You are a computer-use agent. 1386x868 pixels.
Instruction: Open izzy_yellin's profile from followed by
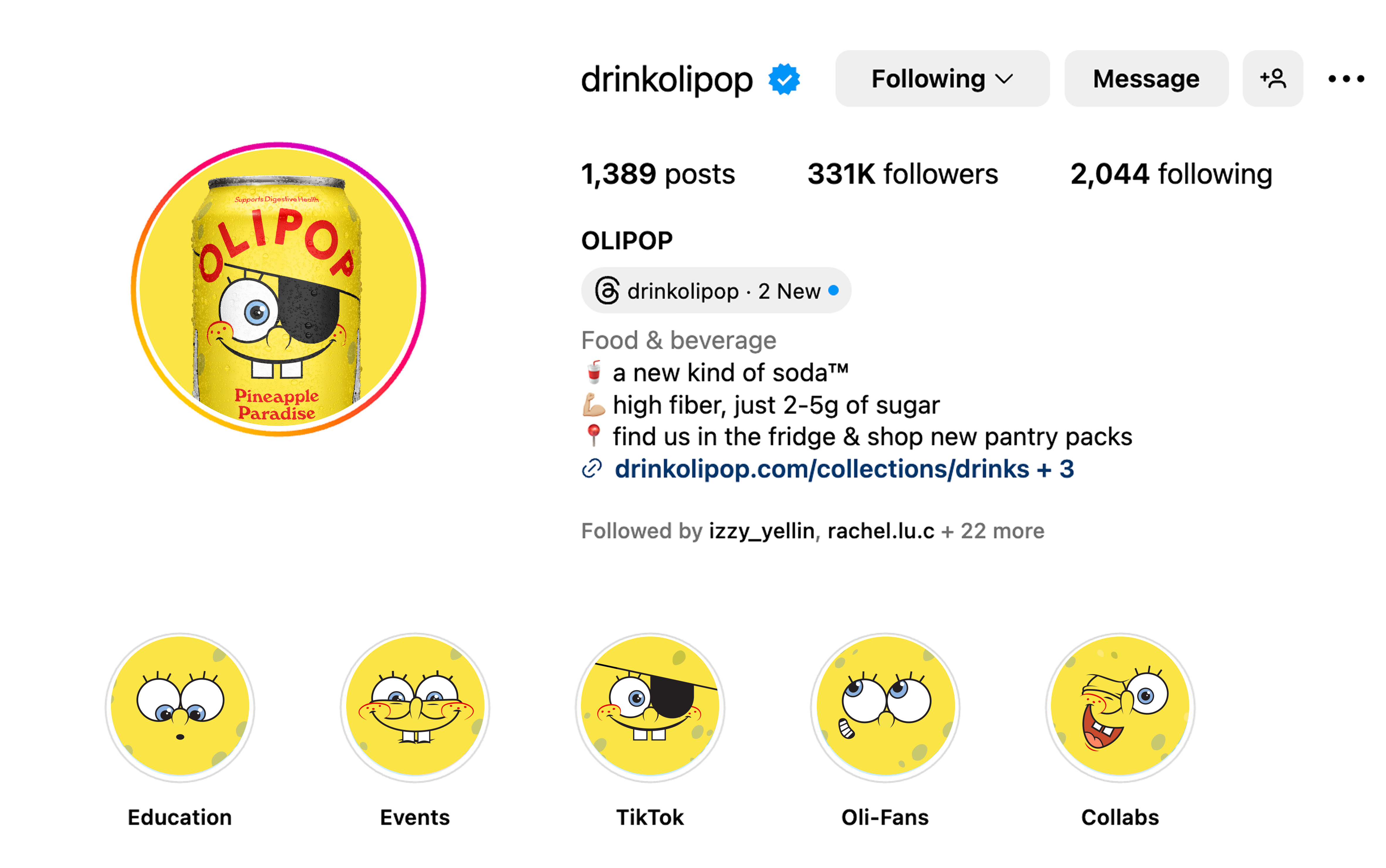pyautogui.click(x=761, y=531)
